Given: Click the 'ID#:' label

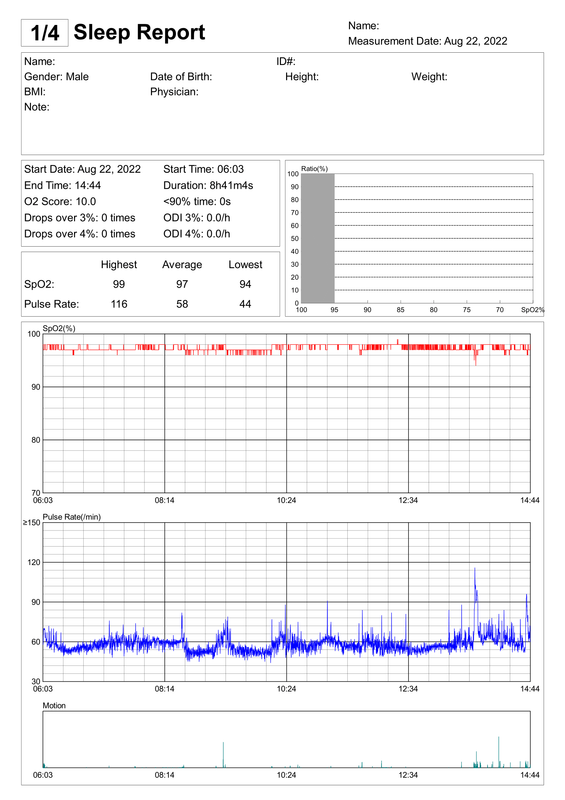Looking at the screenshot, I should [286, 62].
